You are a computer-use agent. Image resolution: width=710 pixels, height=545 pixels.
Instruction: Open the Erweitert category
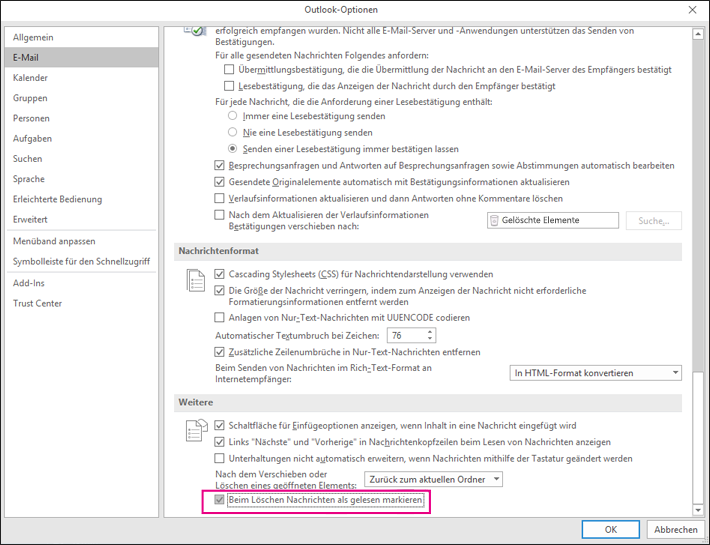tap(82, 220)
